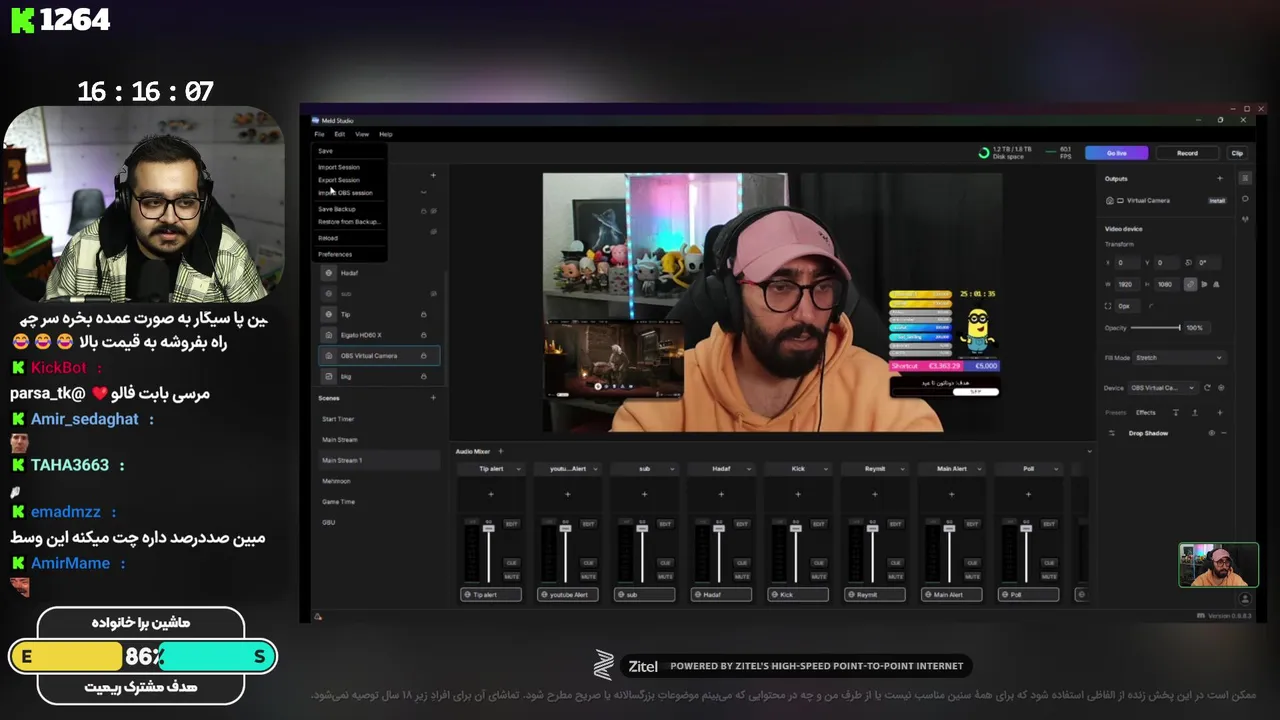Select Export Session in File menu
The width and height of the screenshot is (1280, 720).
click(x=339, y=180)
